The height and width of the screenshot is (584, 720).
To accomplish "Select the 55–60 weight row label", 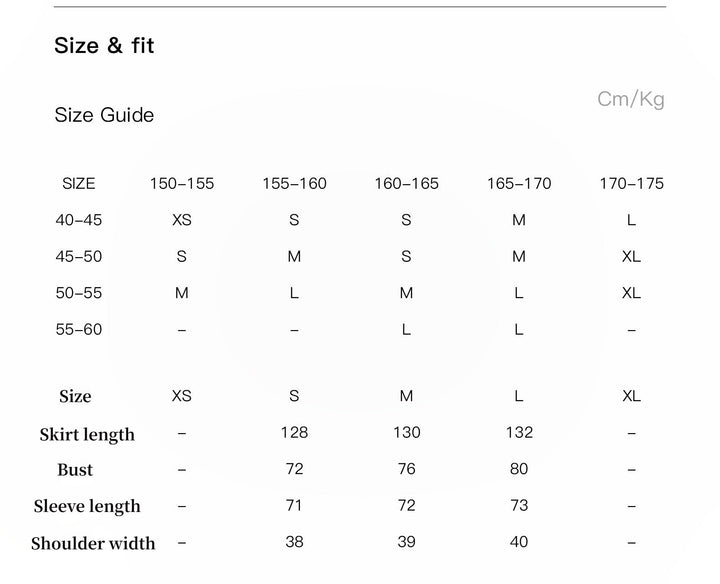I will (79, 330).
